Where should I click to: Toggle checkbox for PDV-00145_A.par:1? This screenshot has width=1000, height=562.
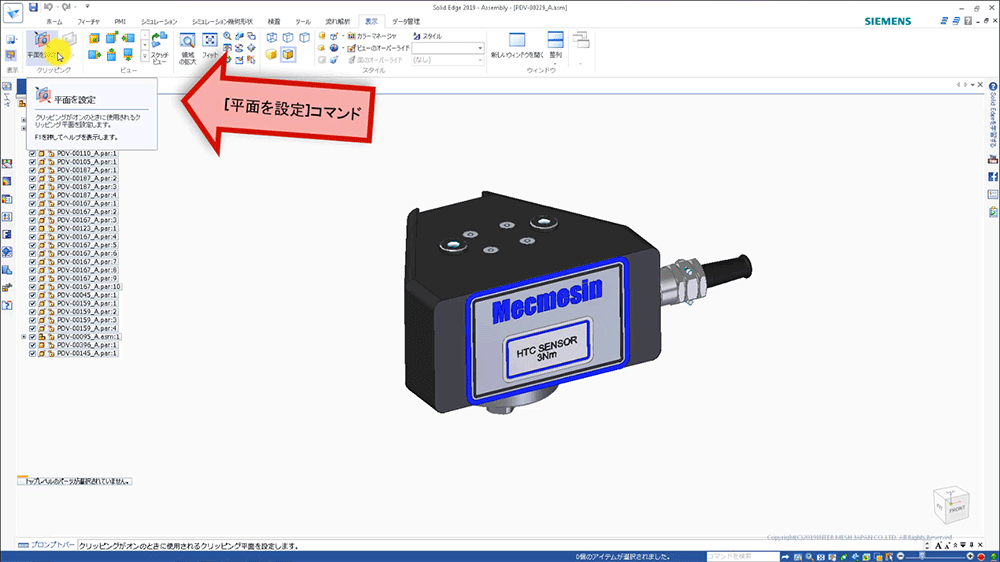tap(33, 353)
